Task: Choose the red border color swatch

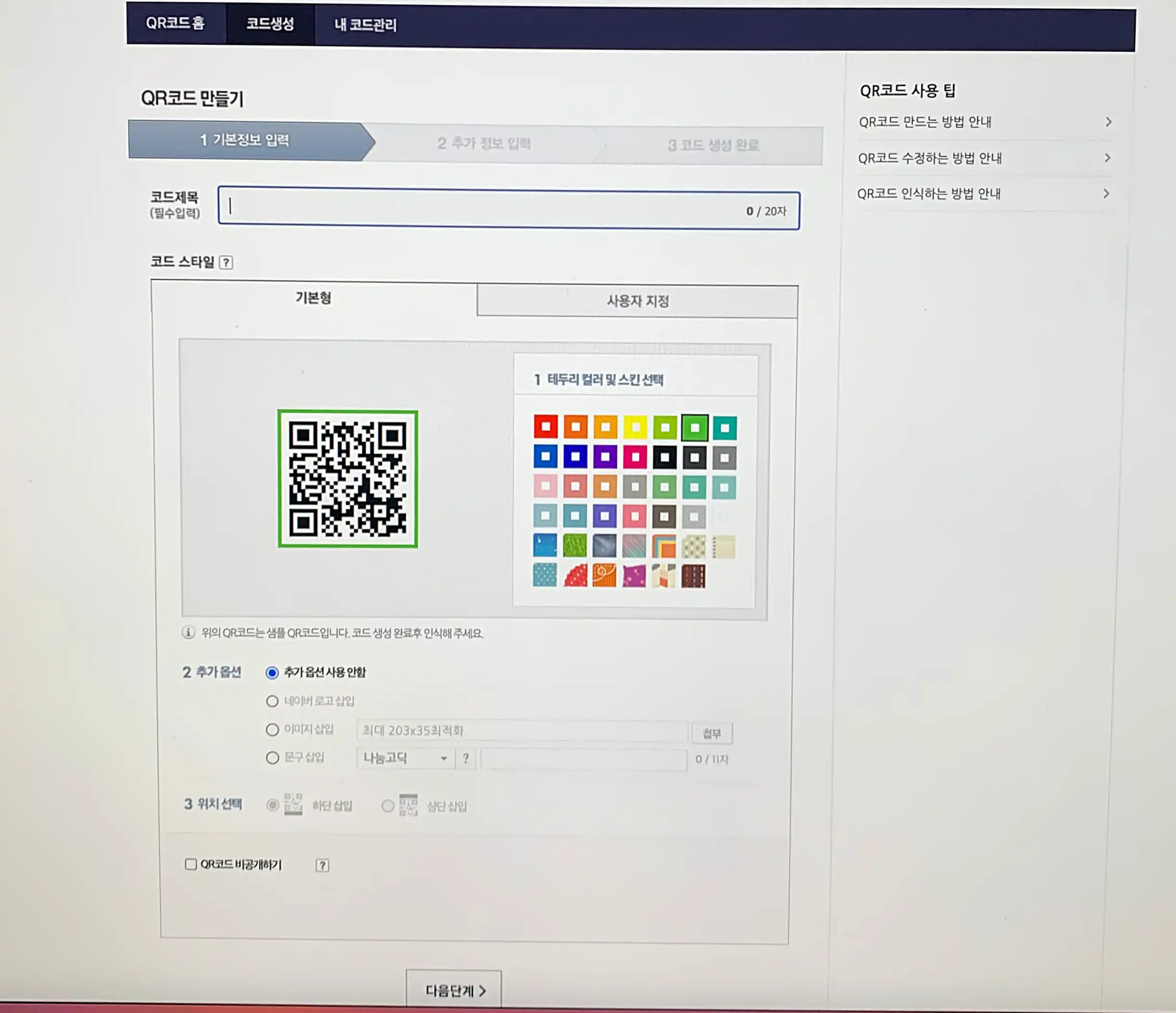Action: tap(545, 426)
